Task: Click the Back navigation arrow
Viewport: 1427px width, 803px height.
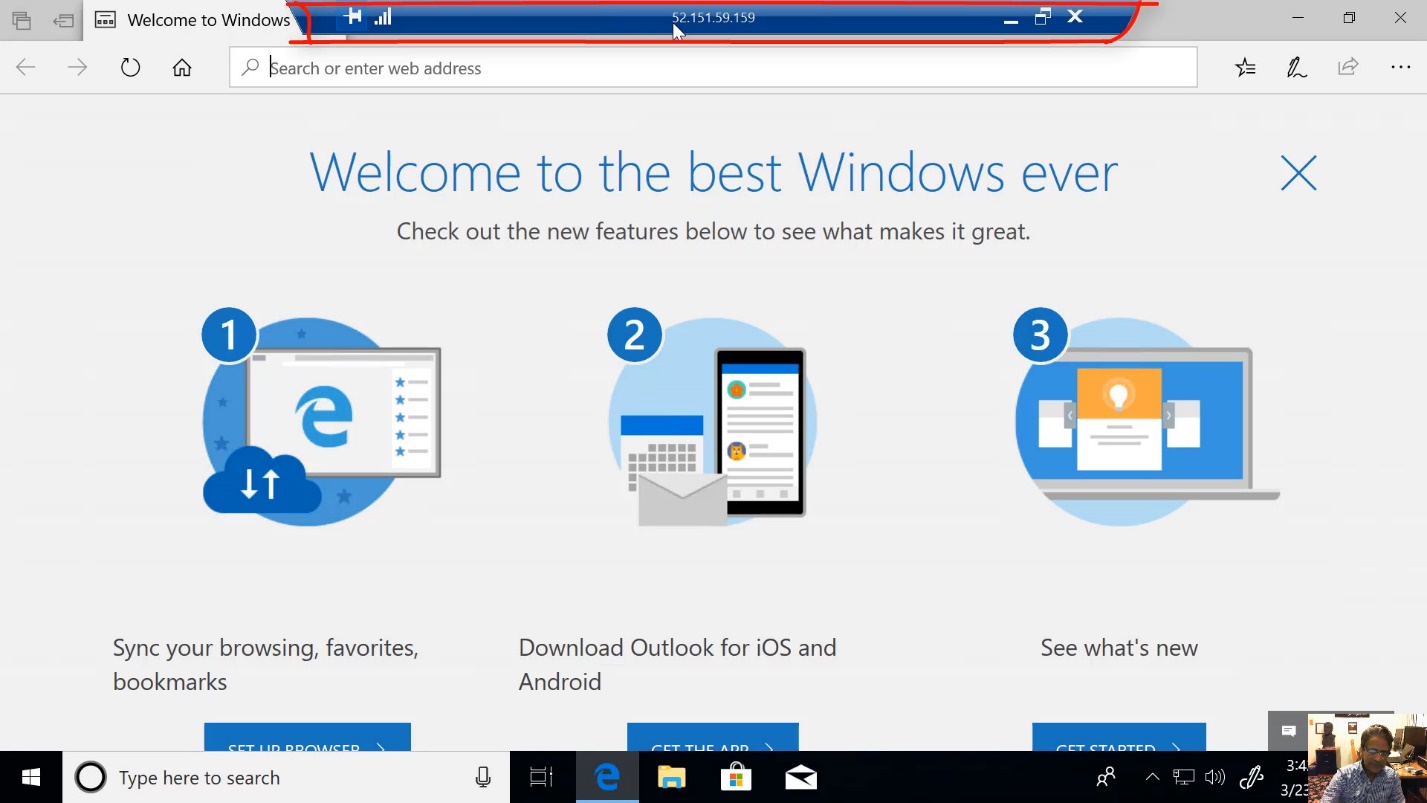Action: point(26,68)
